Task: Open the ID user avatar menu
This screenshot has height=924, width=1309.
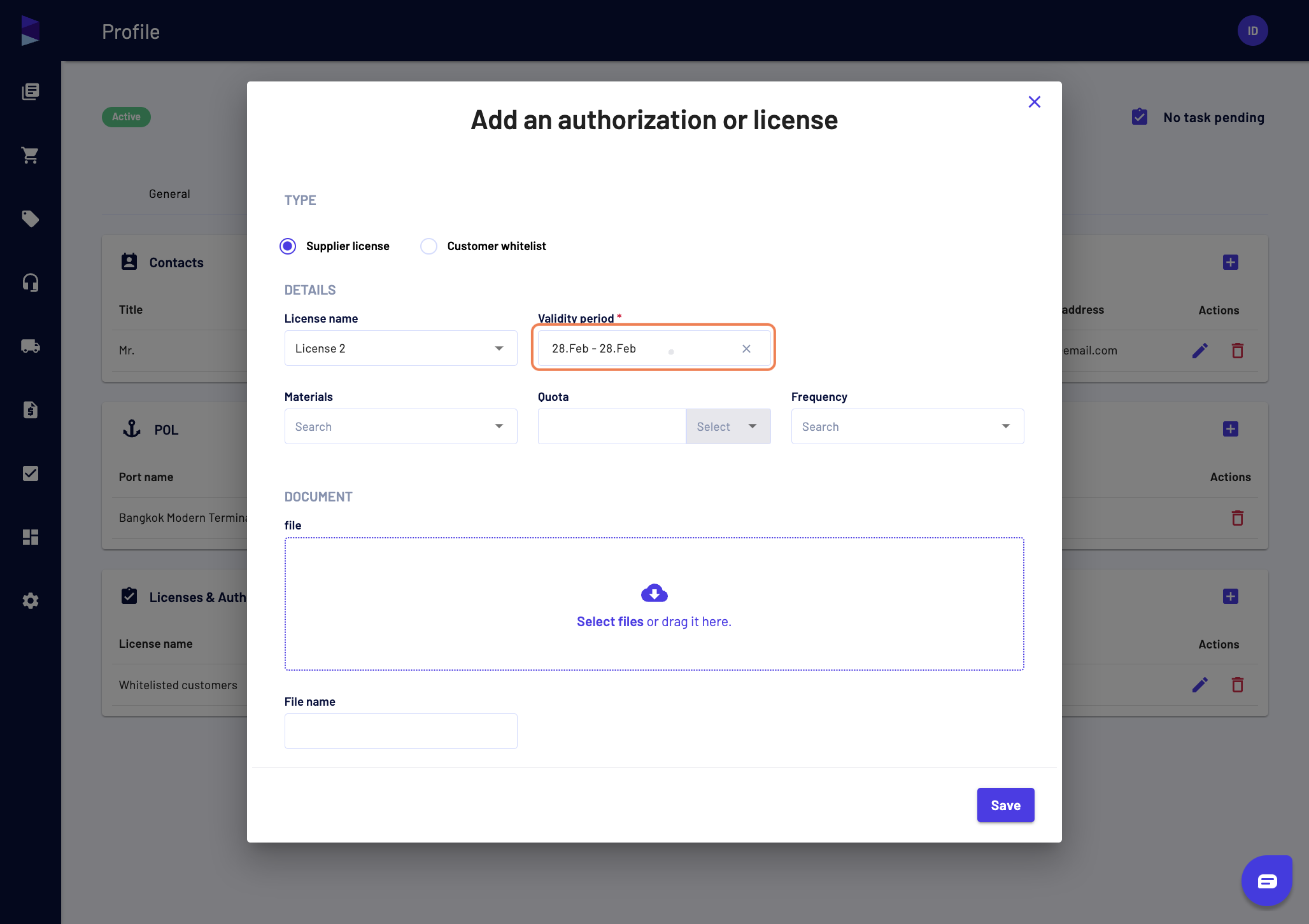Action: tap(1252, 31)
